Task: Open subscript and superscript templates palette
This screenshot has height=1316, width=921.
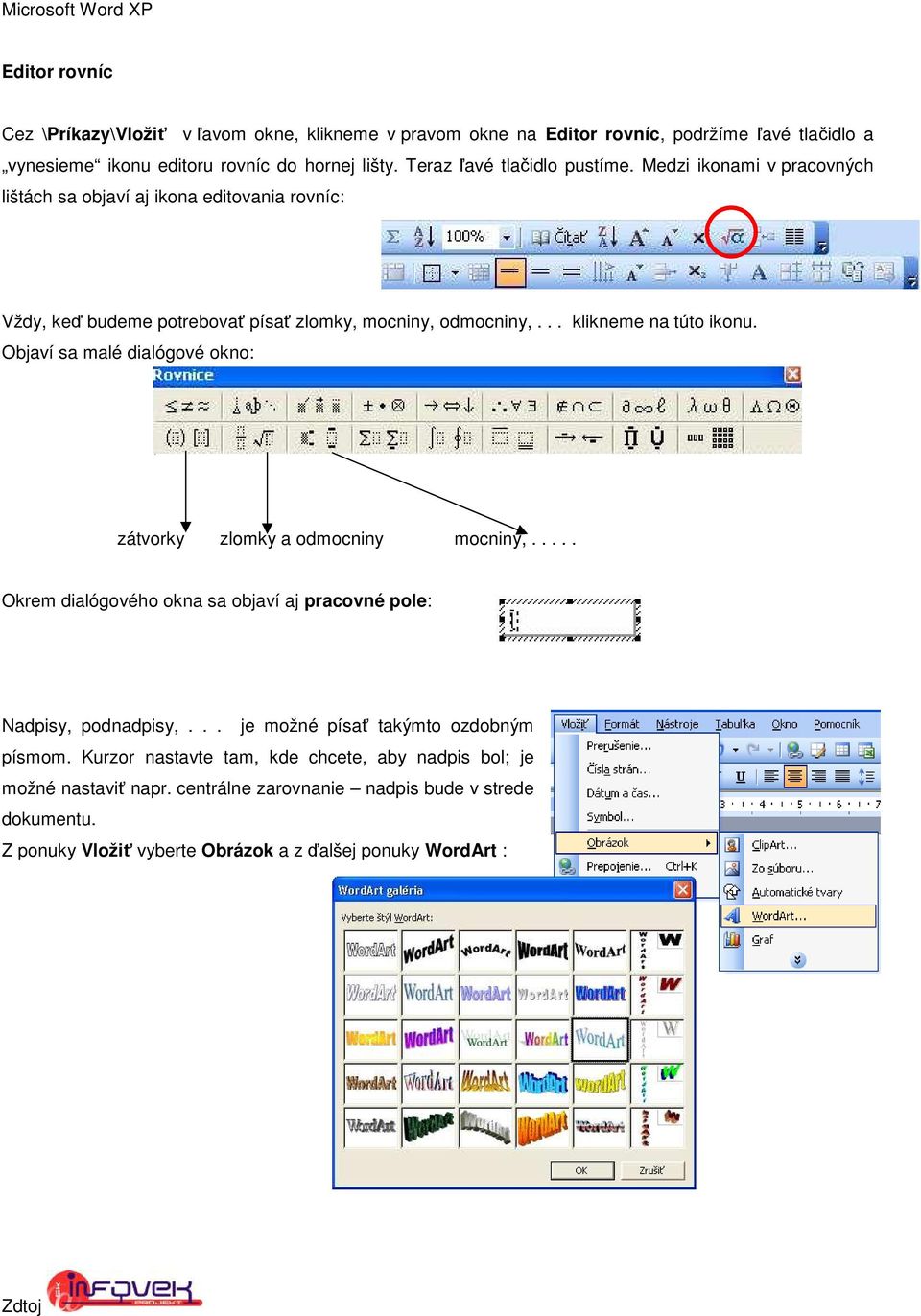Action: point(319,438)
